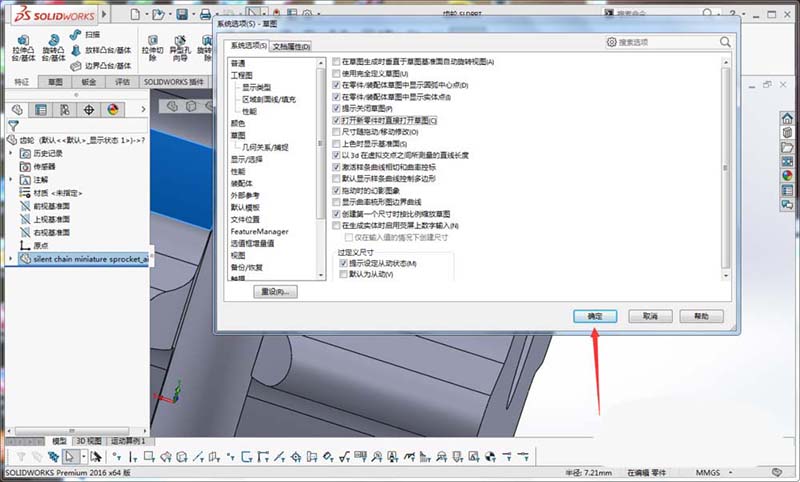Click the Print icon in top toolbar
800x482 pixels.
pos(205,14)
